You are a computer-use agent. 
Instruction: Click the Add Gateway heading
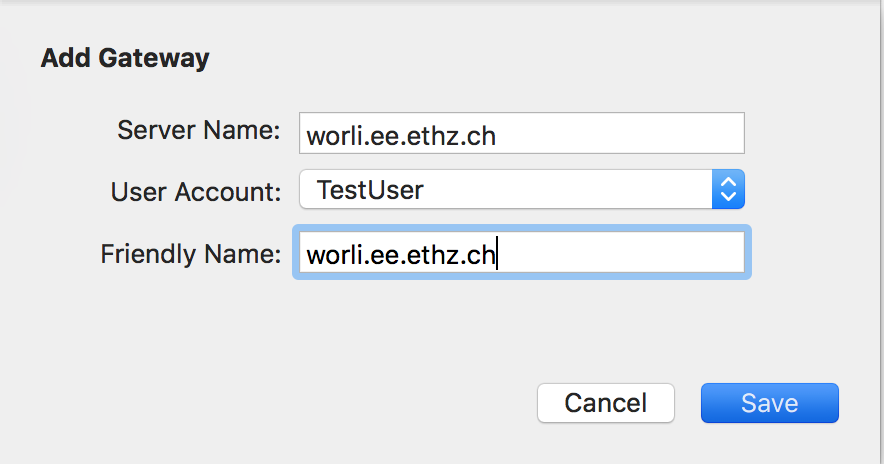(x=125, y=58)
